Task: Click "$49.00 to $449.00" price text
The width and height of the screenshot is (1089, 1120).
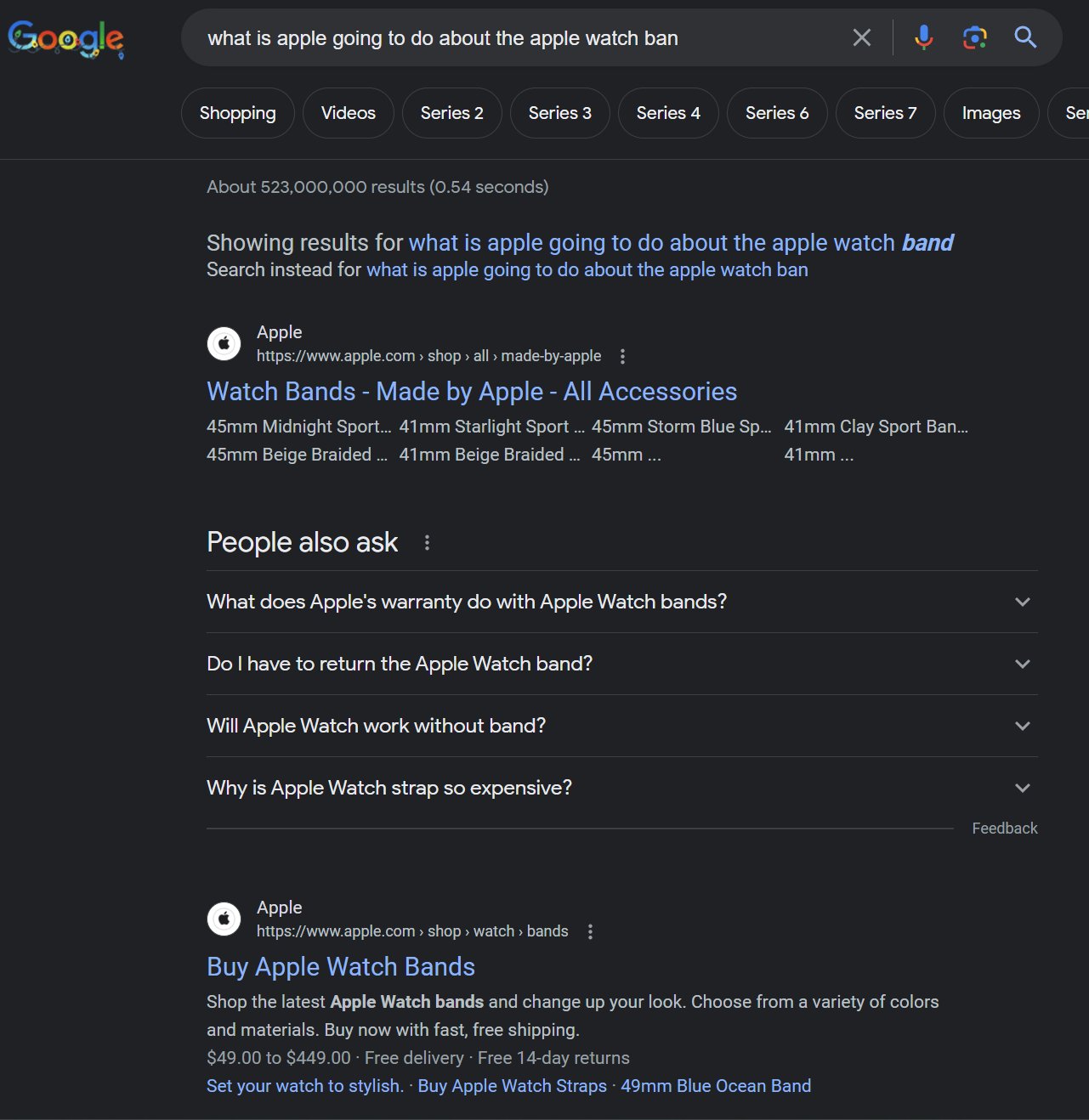Action: pos(279,1058)
